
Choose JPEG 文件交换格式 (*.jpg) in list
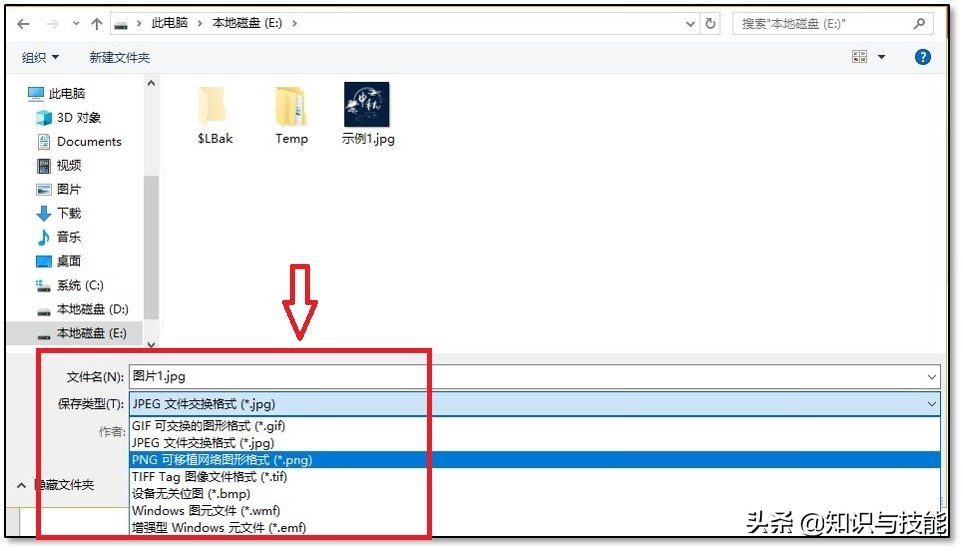[534, 443]
